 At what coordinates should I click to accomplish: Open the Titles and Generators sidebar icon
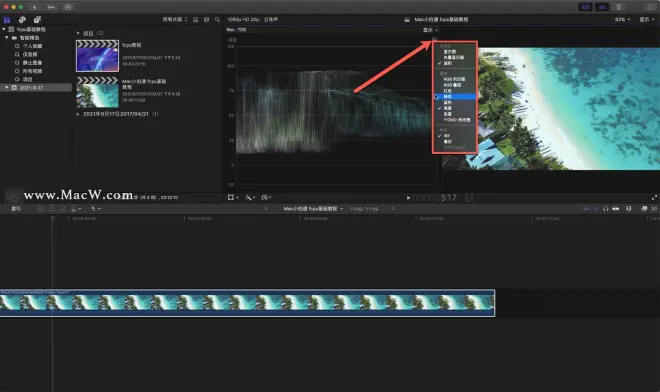(37, 20)
